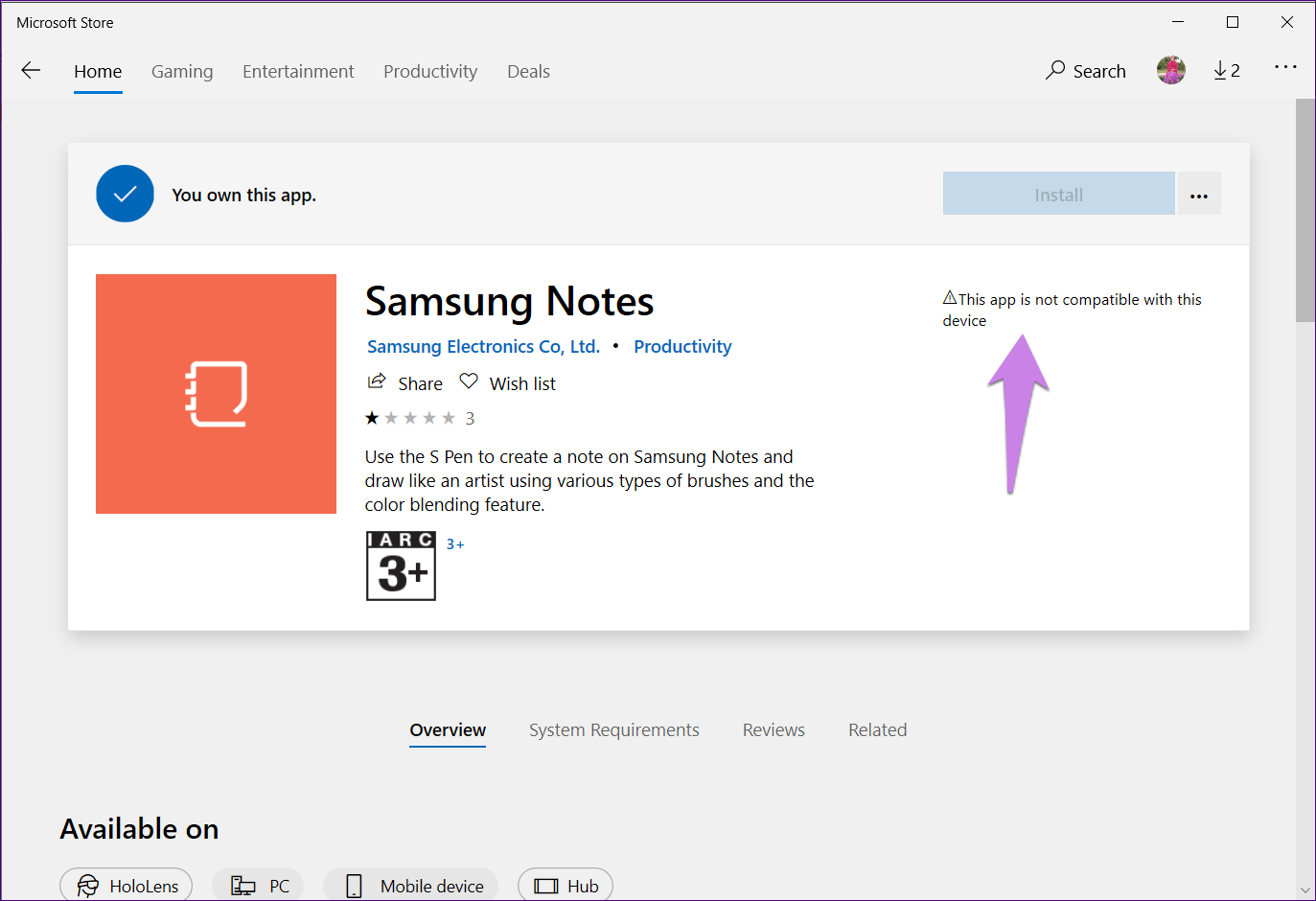Go back using the back arrow

[31, 70]
